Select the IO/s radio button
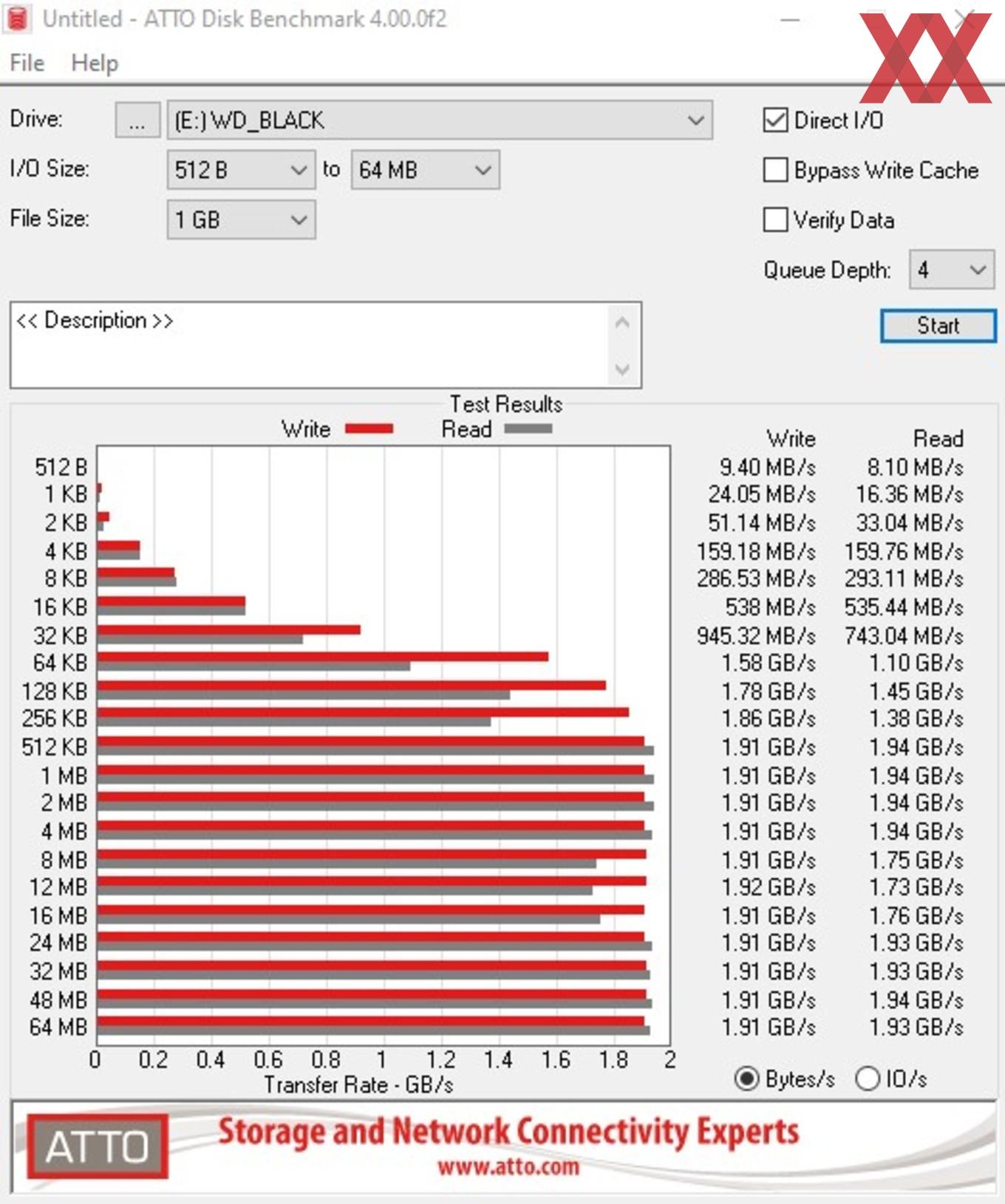Screen dimensions: 1005x1204 [x=867, y=1078]
